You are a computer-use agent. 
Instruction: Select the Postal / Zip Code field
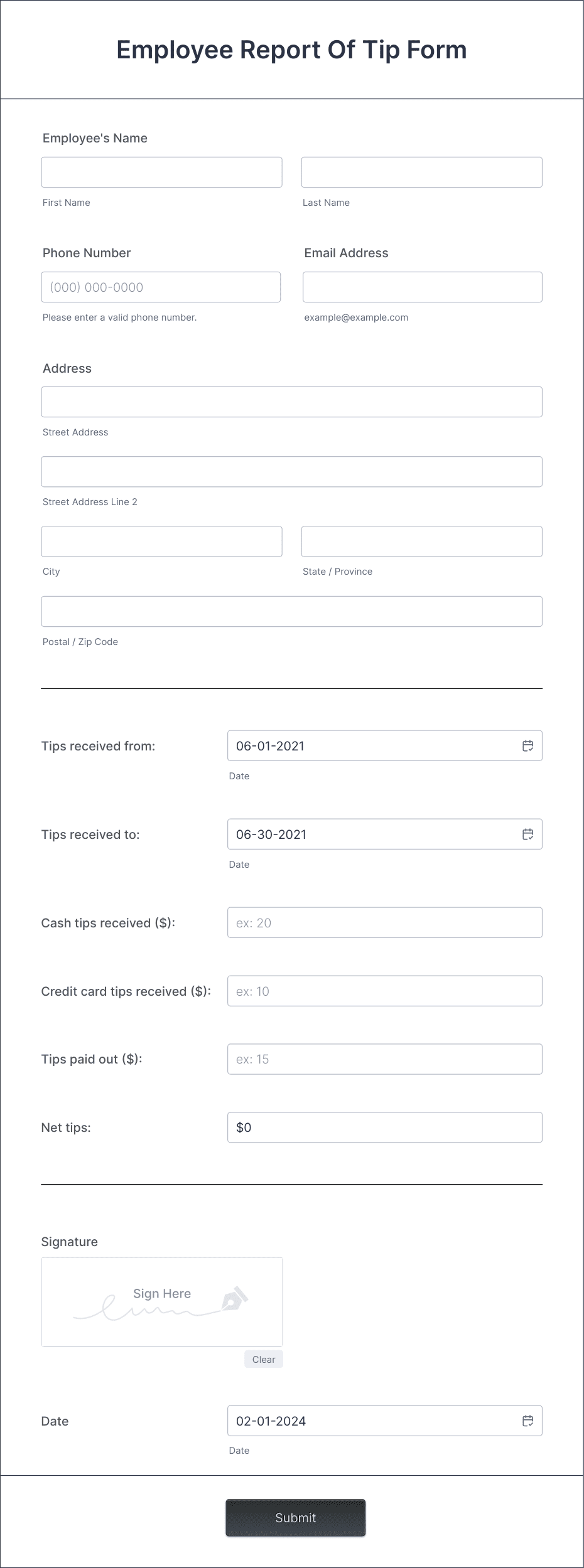tap(291, 611)
